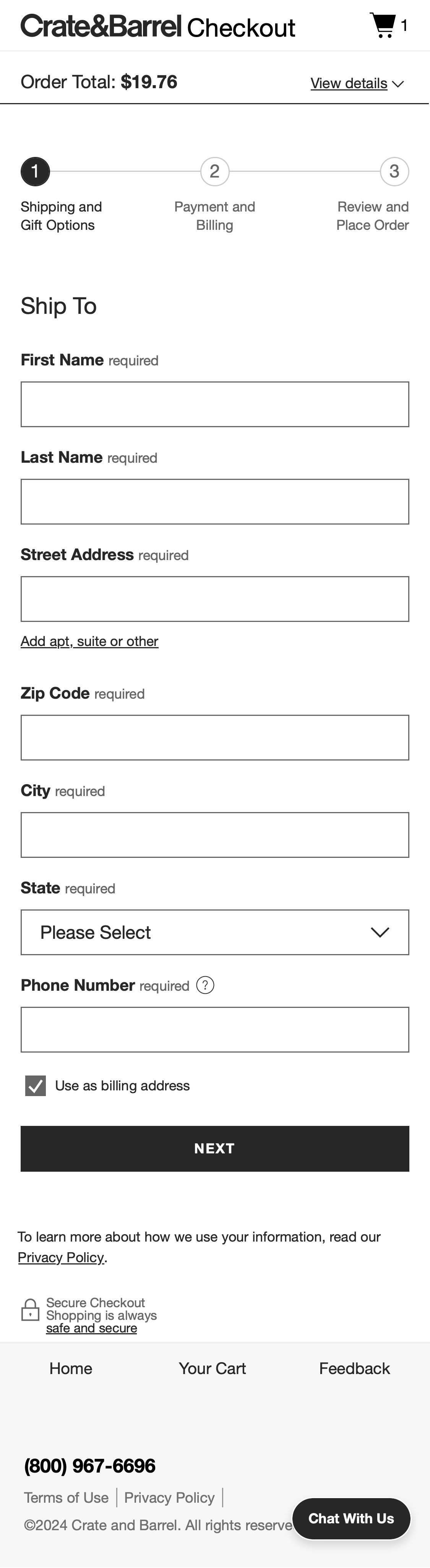The height and width of the screenshot is (1568, 430).
Task: Open the Feedback page
Action: [x=354, y=1368]
